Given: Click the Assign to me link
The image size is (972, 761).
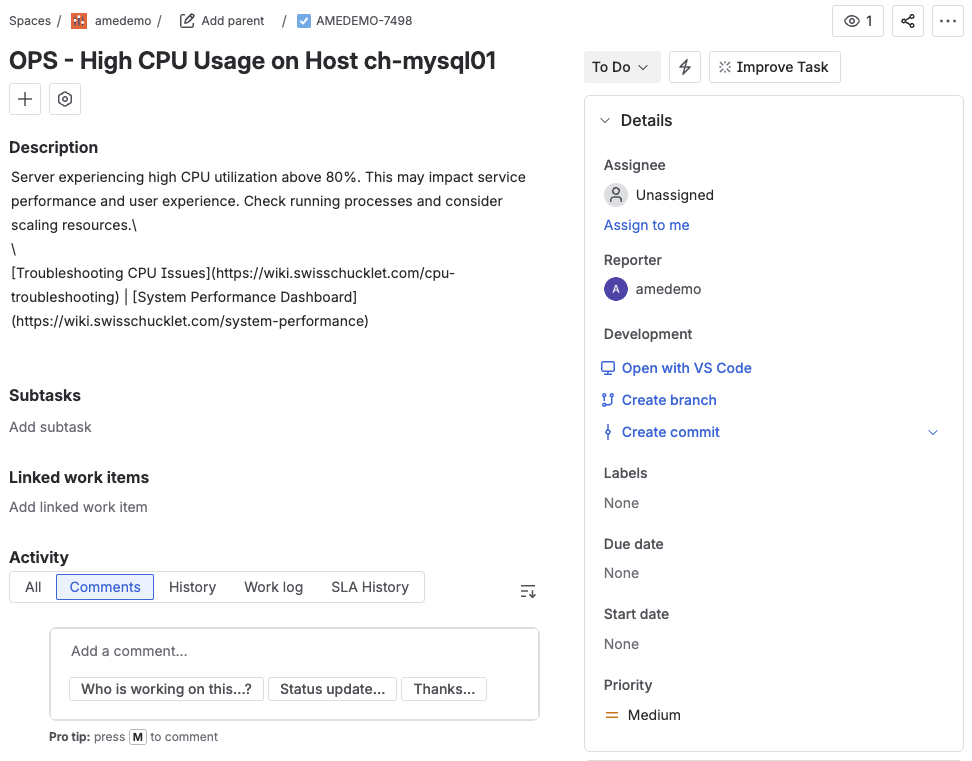Looking at the screenshot, I should pyautogui.click(x=646, y=225).
